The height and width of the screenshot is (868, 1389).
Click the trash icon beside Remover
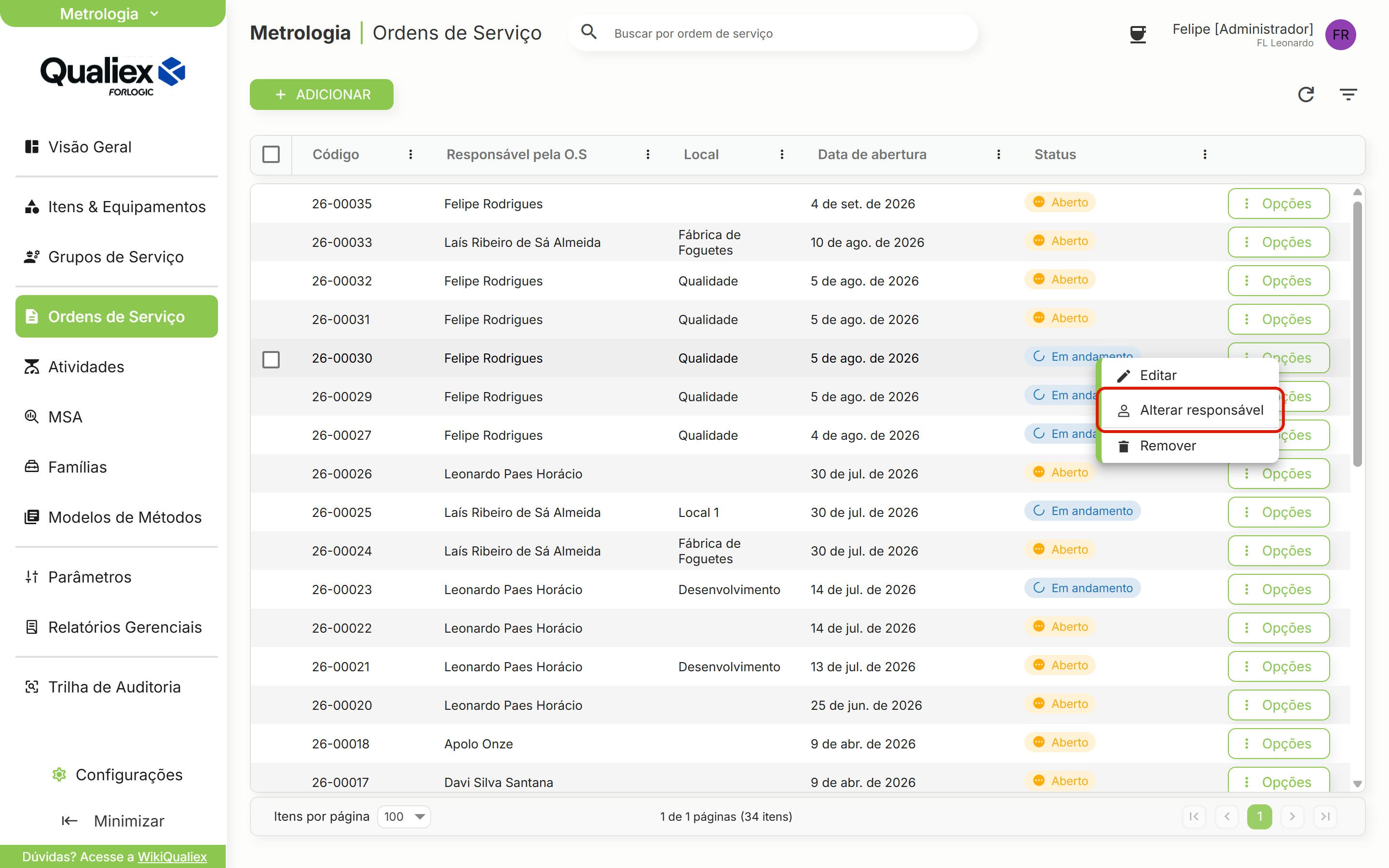(x=1124, y=446)
